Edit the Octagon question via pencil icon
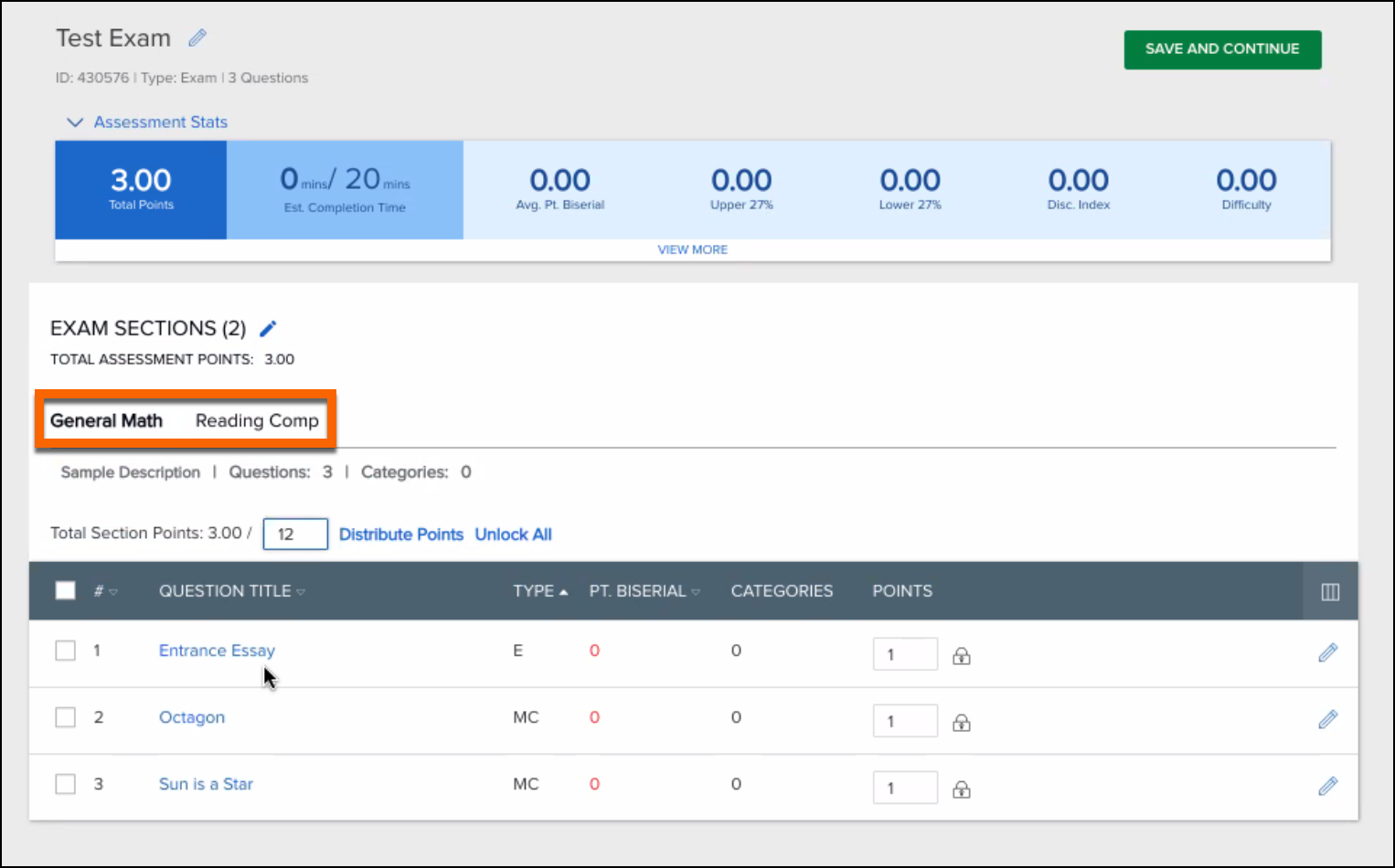This screenshot has height=868, width=1395. coord(1328,719)
